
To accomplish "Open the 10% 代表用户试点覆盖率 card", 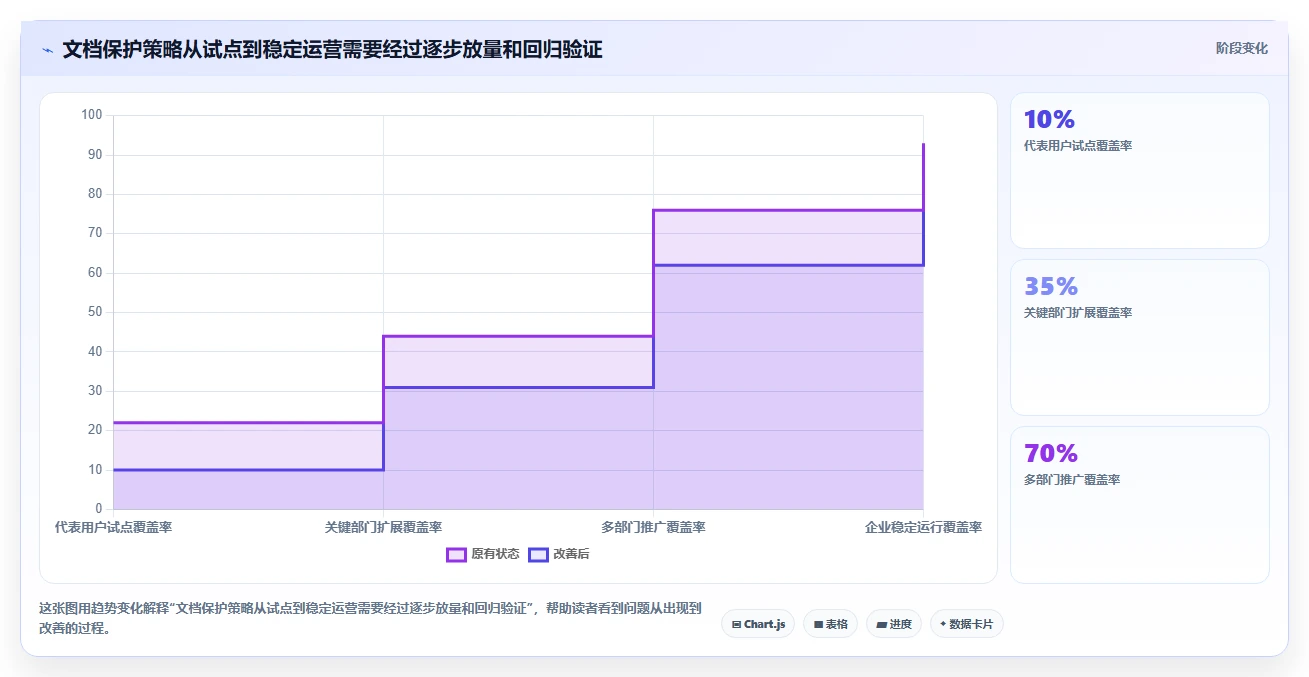I will pyautogui.click(x=1139, y=170).
